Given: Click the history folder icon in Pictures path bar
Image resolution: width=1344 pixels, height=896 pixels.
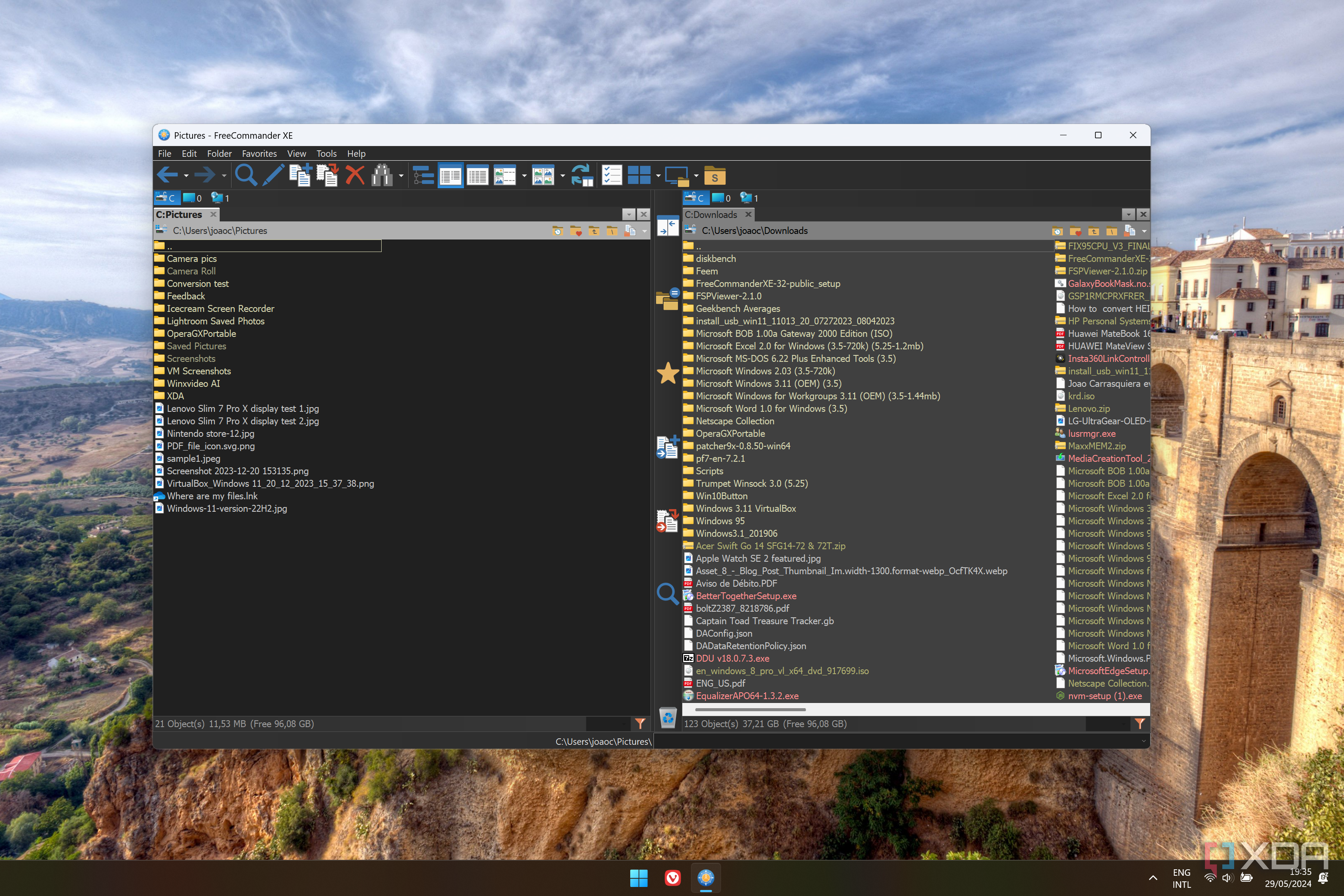Looking at the screenshot, I should pyautogui.click(x=558, y=231).
